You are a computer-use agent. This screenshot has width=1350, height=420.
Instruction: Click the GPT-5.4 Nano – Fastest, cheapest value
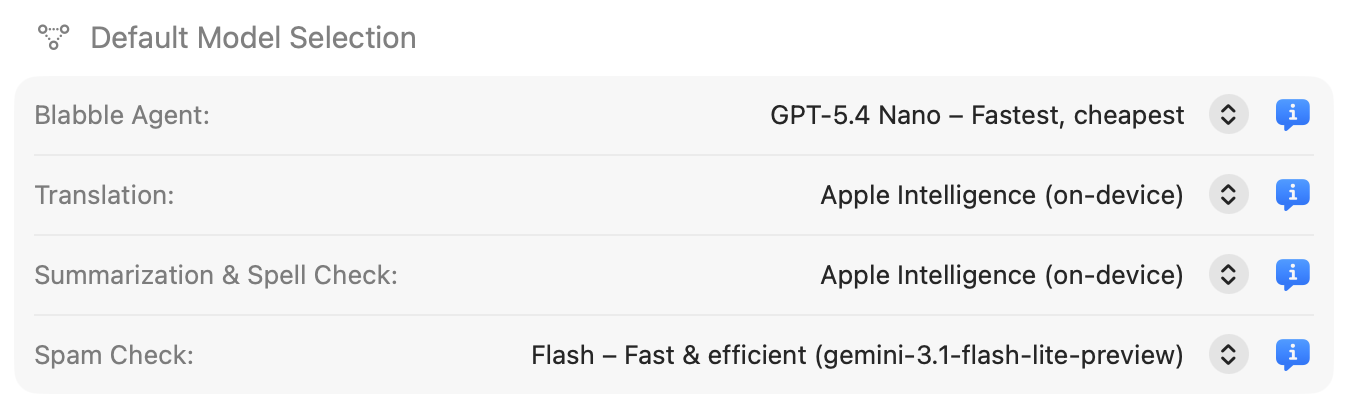click(x=977, y=115)
